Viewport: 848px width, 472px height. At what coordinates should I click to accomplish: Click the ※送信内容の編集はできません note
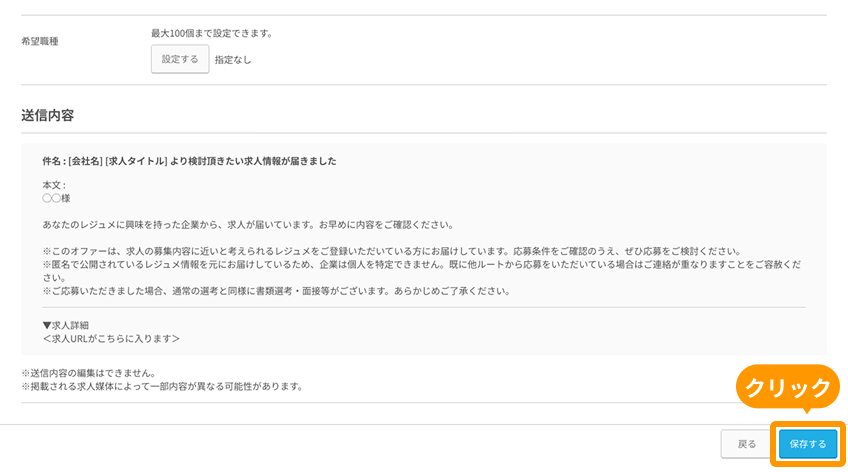pyautogui.click(x=89, y=373)
